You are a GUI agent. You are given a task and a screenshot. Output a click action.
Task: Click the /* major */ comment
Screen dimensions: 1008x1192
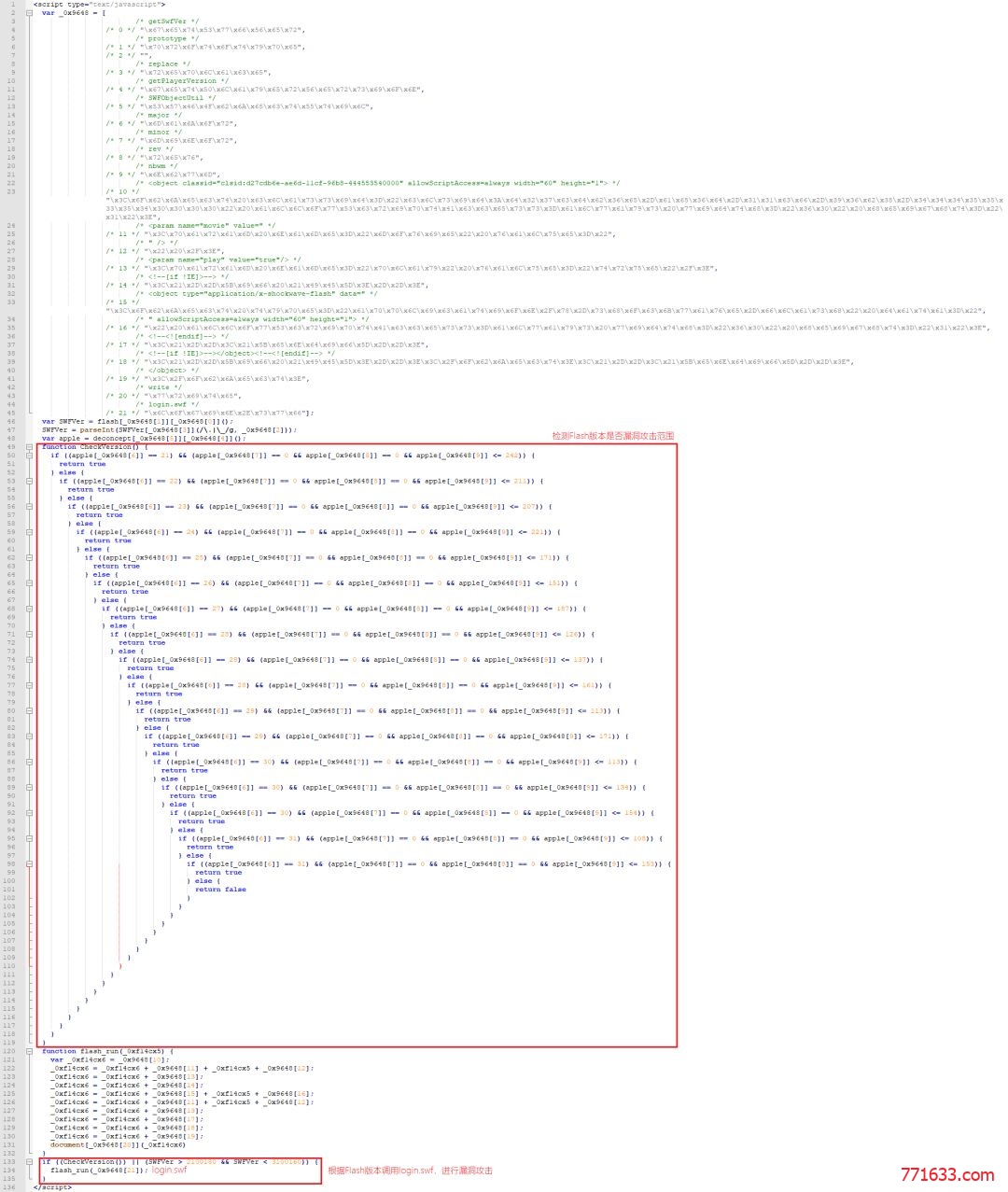click(x=159, y=115)
